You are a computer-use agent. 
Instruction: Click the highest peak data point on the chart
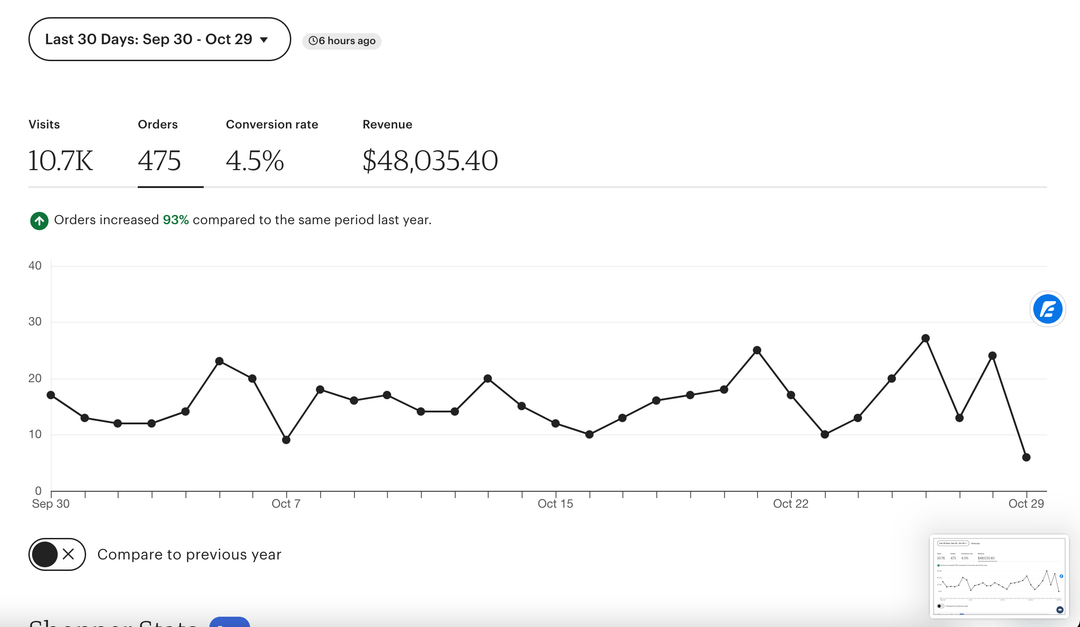point(925,338)
